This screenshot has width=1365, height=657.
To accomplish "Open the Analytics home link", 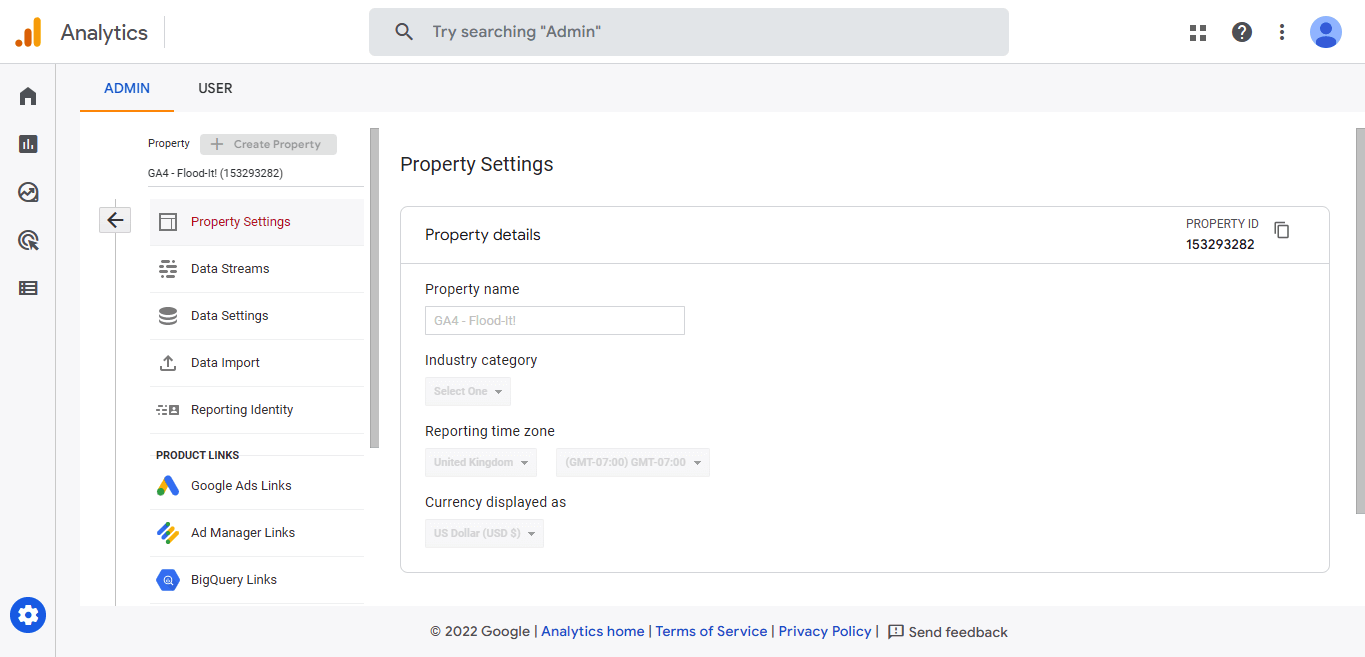I will tap(593, 632).
